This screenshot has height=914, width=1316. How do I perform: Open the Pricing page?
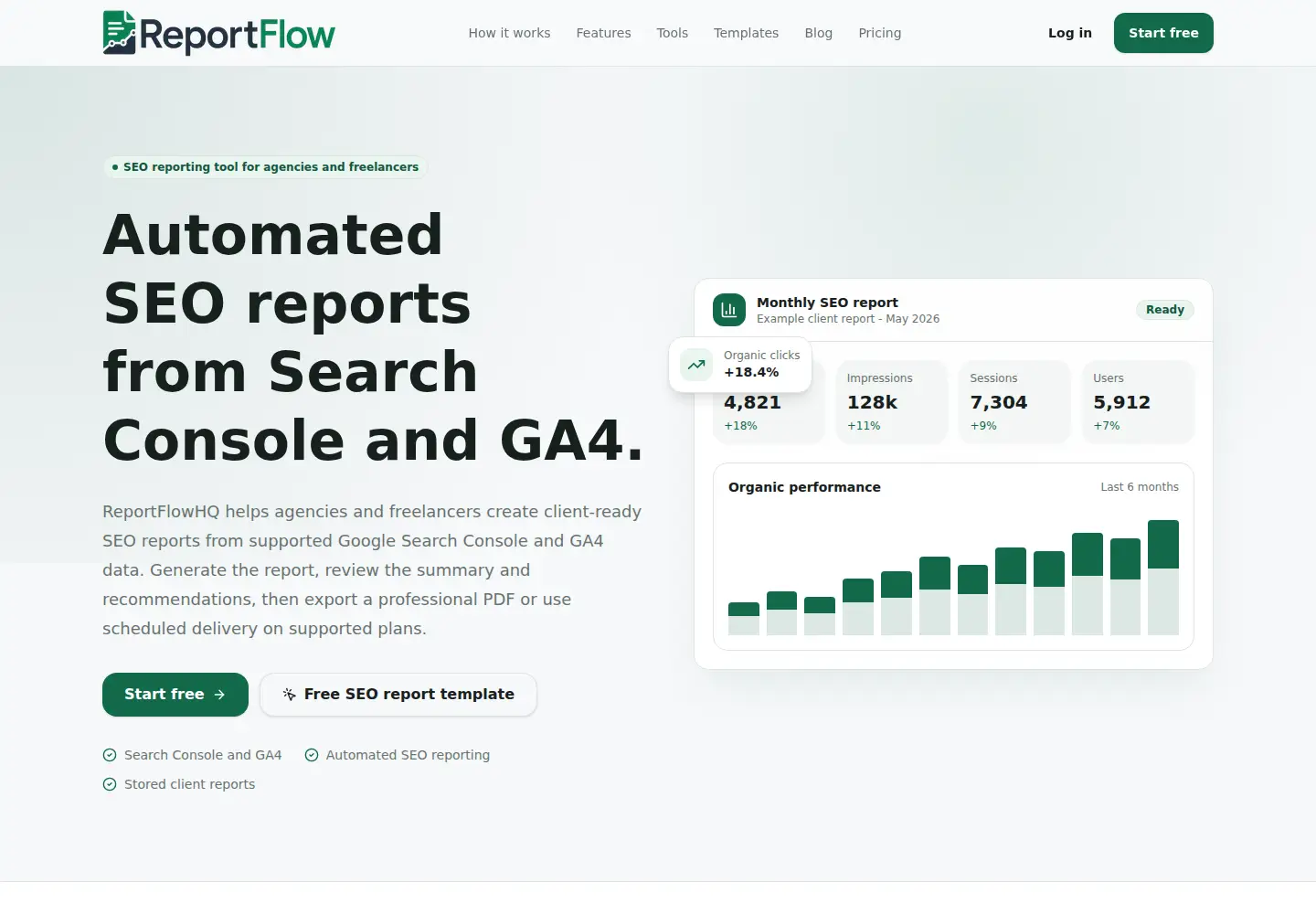tap(879, 33)
